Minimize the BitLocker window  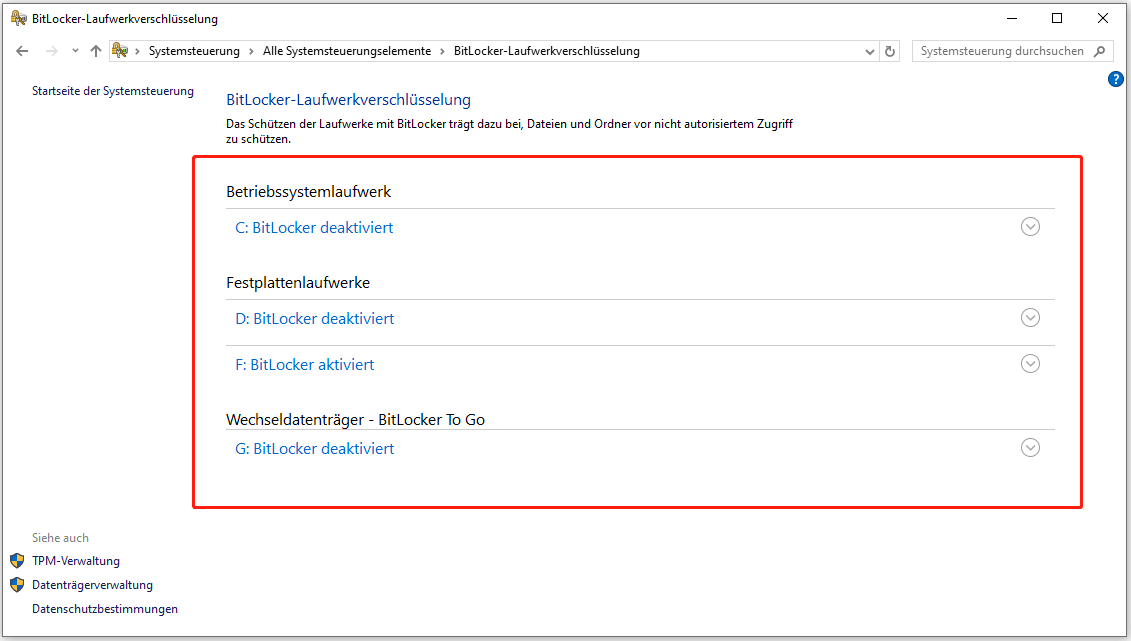[x=1012, y=18]
